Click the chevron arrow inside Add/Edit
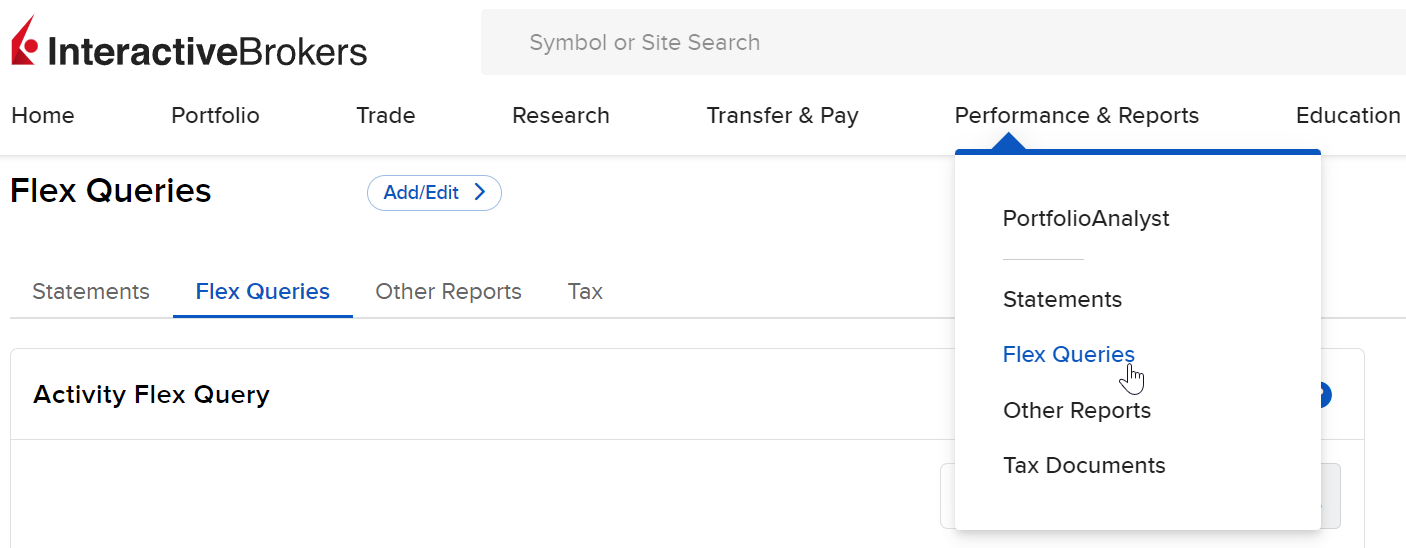1406x548 pixels. click(479, 193)
